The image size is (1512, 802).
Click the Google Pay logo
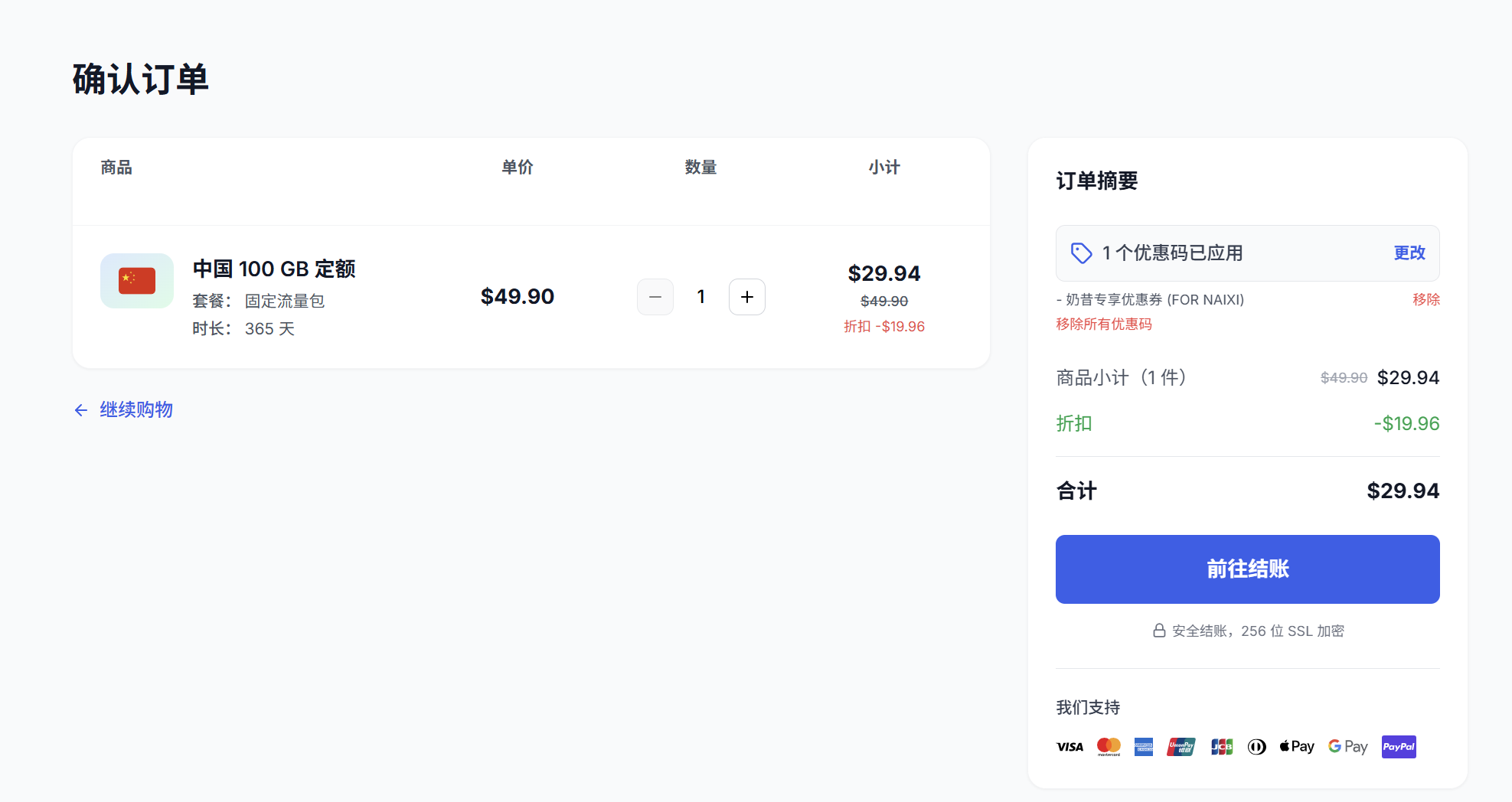click(1347, 747)
